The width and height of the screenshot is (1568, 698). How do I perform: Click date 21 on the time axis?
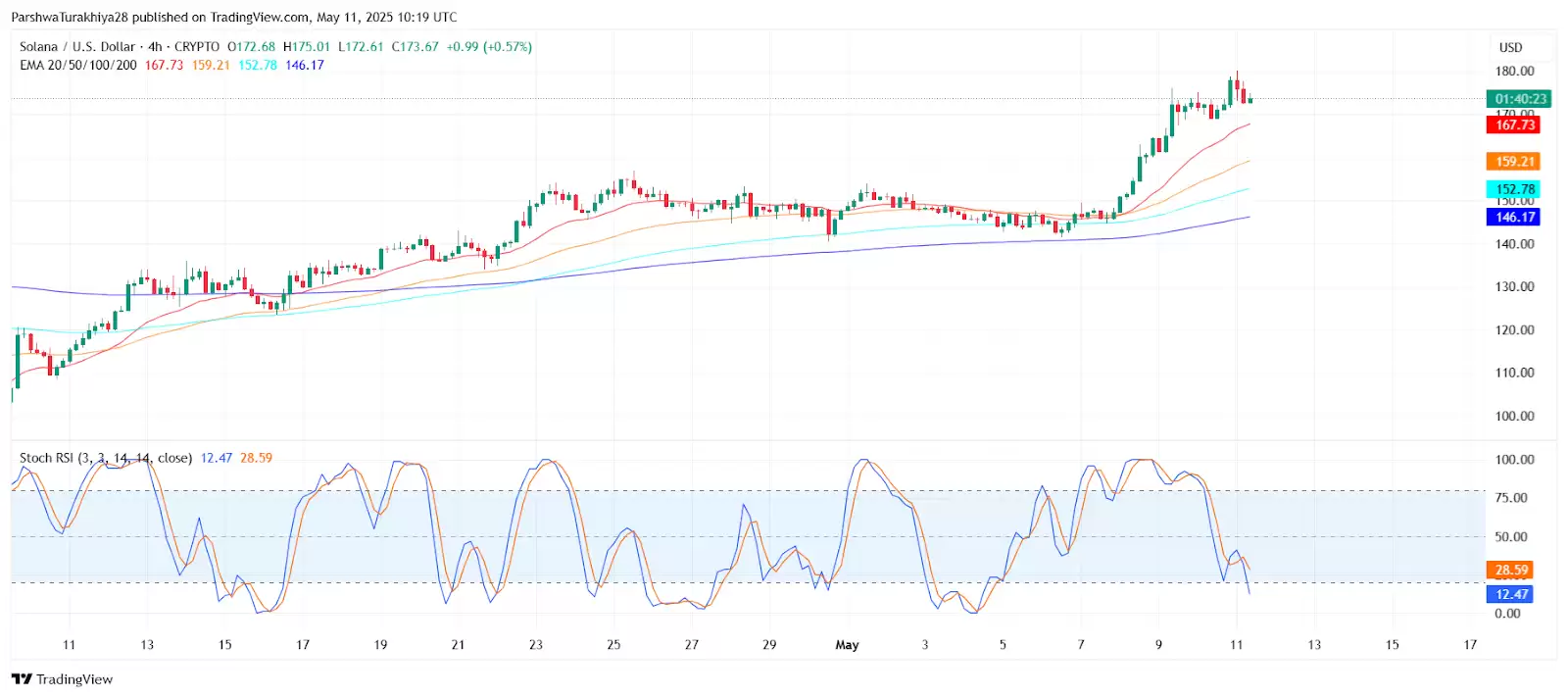[458, 644]
